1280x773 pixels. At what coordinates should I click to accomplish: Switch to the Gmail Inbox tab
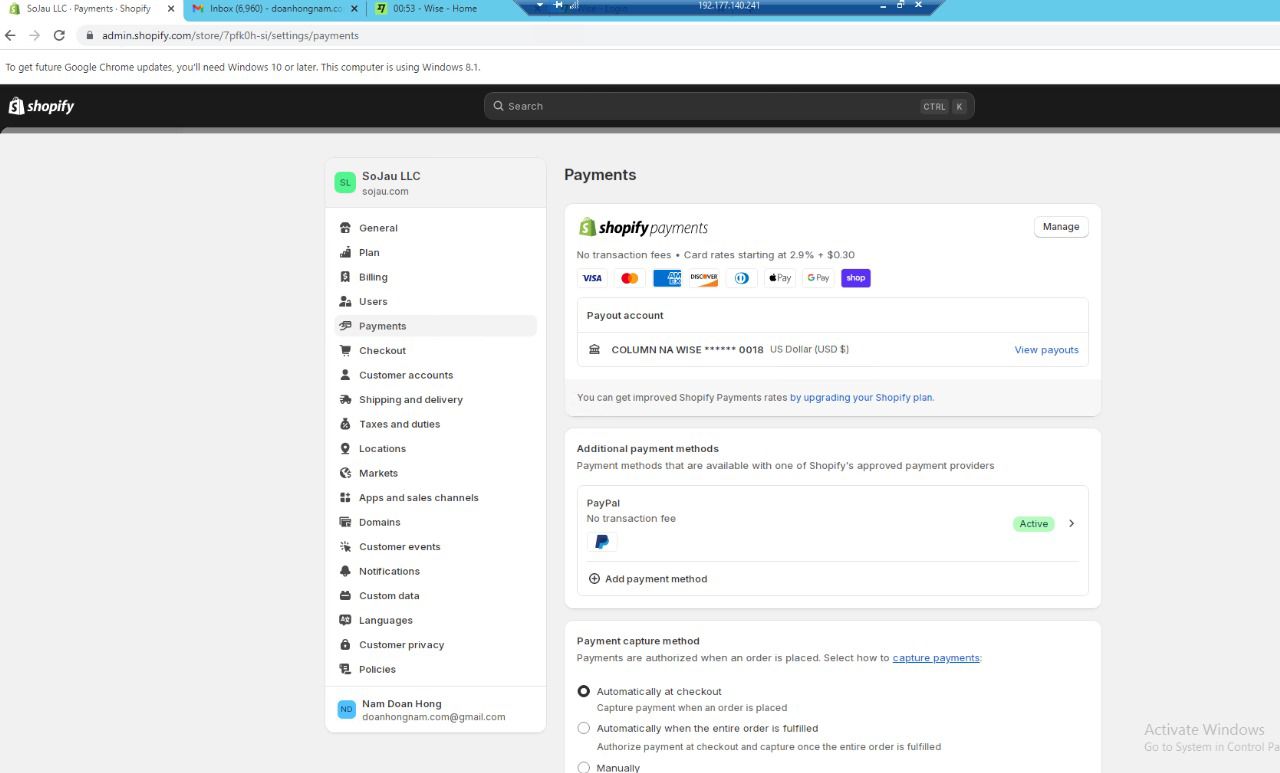tap(275, 9)
